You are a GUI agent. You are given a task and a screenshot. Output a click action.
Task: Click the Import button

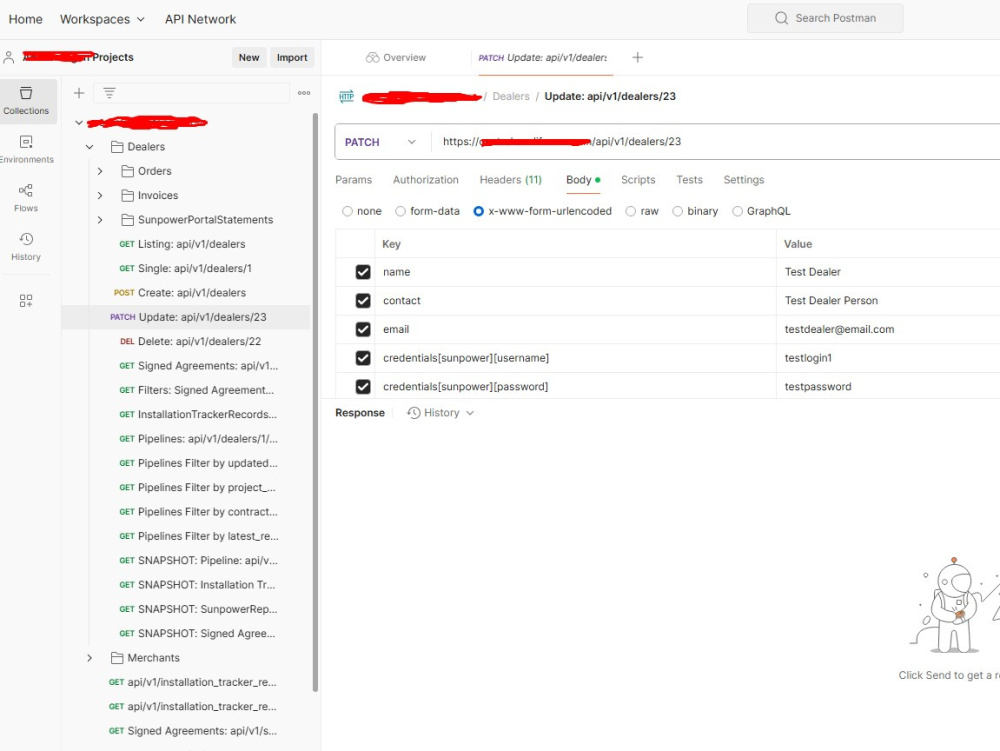click(x=292, y=57)
